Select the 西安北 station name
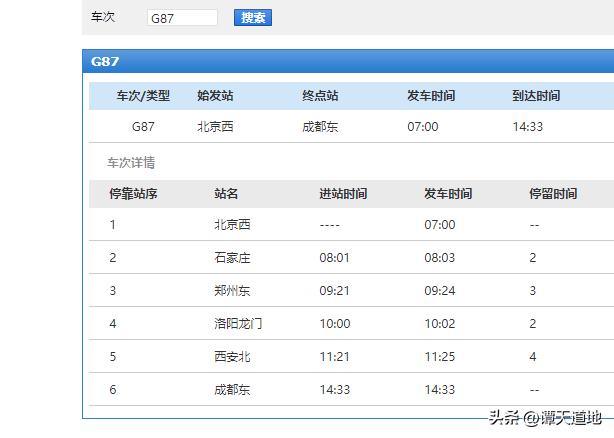Screen dimensions: 614x438 [232, 356]
